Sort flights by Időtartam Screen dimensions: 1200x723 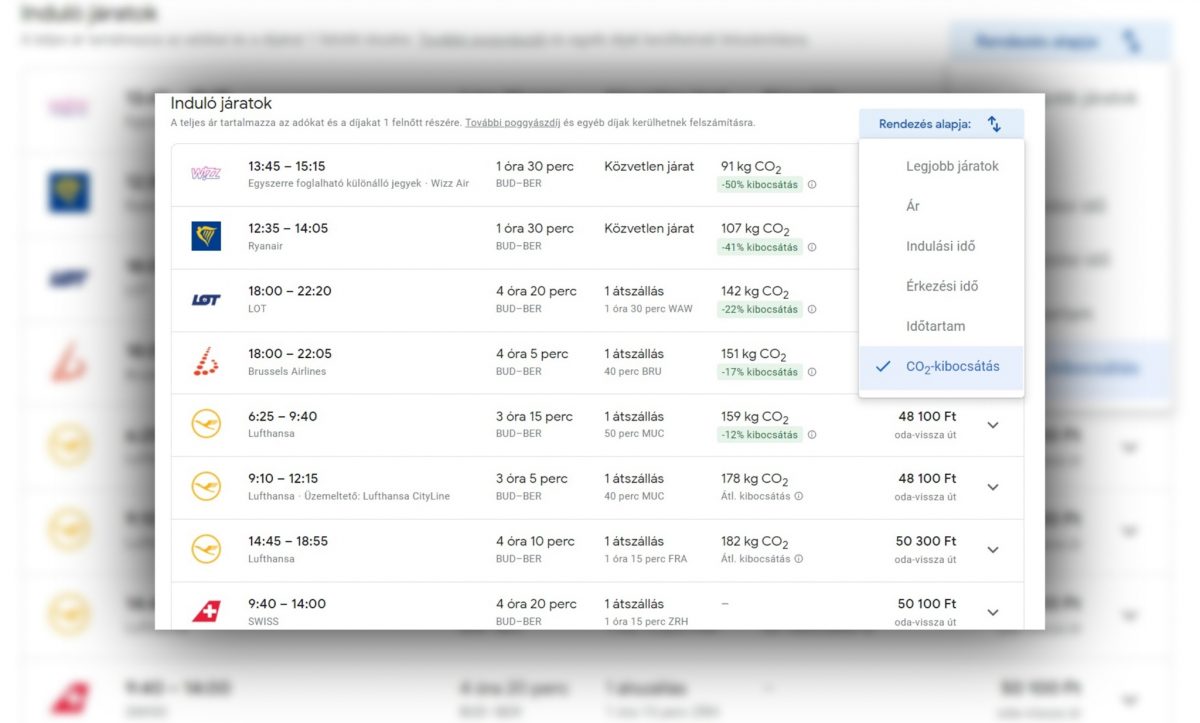935,326
